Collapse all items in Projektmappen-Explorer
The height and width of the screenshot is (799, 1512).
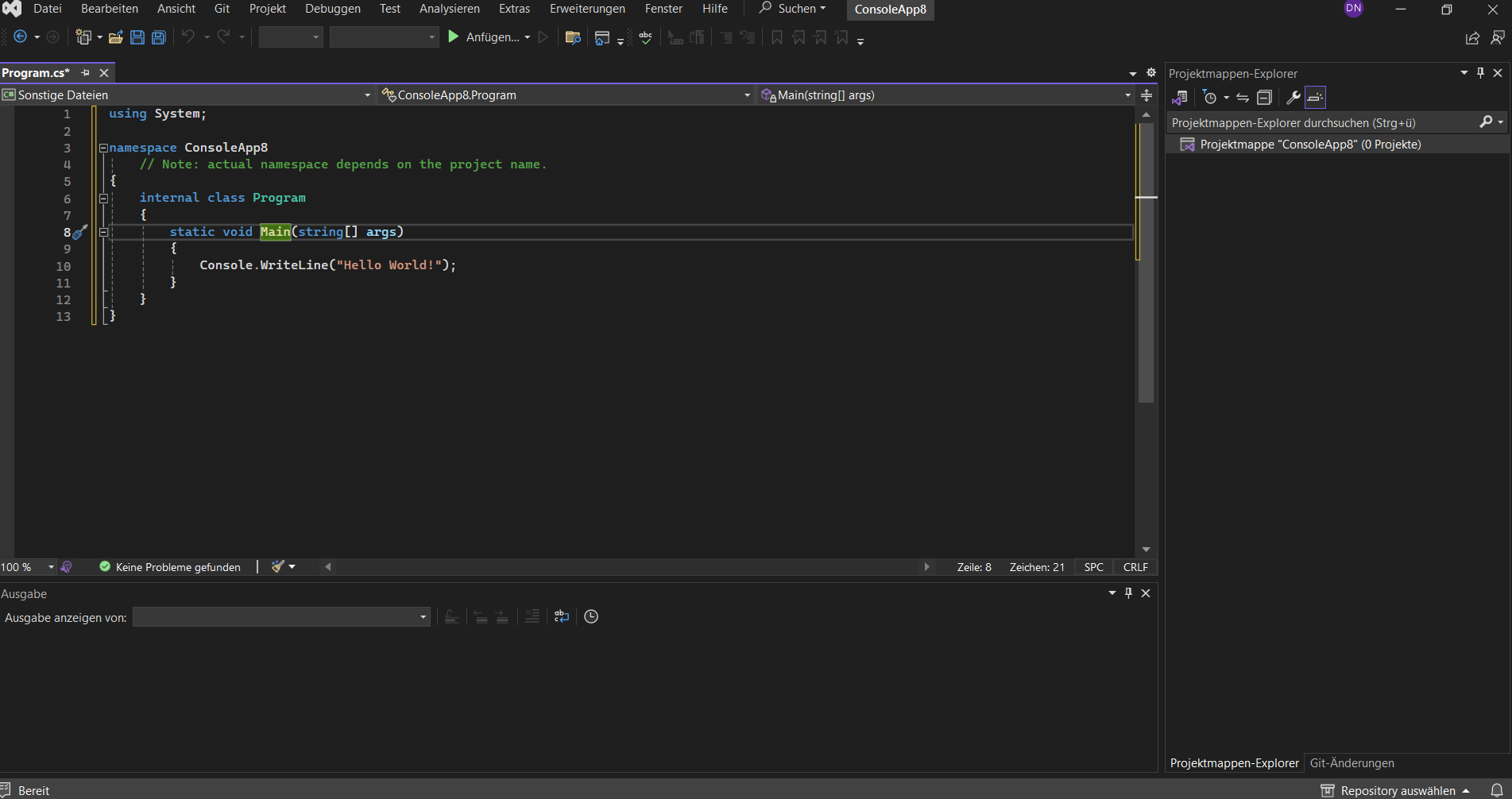click(1264, 97)
